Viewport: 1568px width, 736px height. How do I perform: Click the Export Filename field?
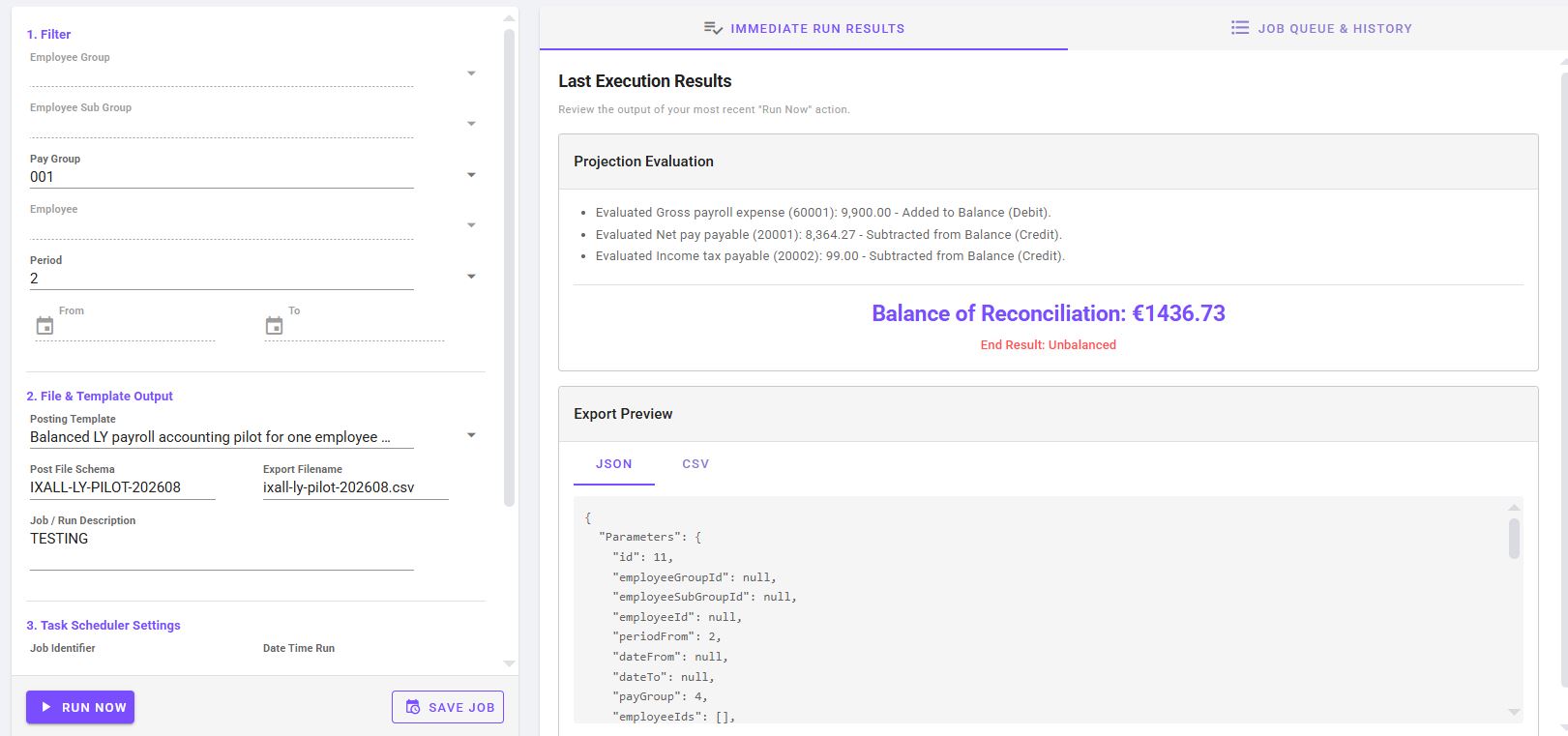pos(356,487)
